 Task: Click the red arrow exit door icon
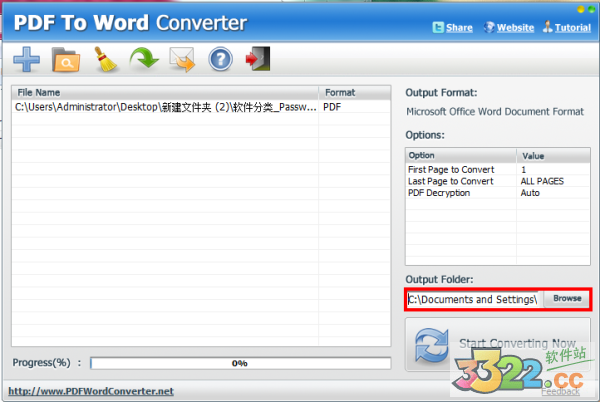click(x=258, y=59)
